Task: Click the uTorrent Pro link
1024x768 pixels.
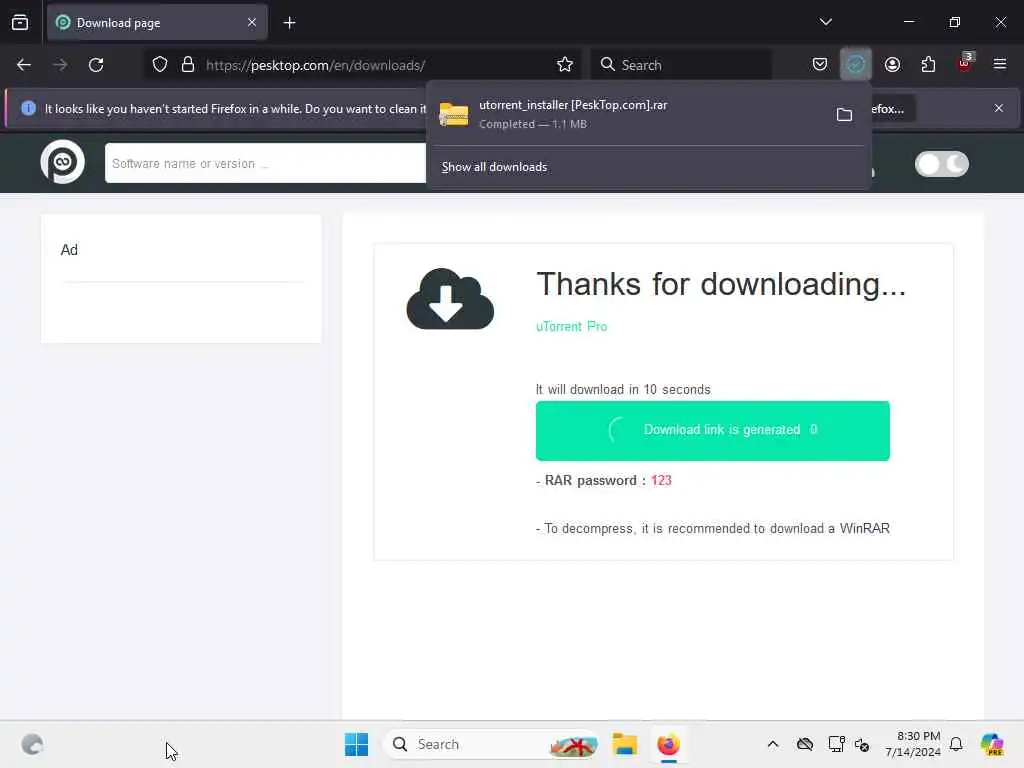Action: coord(571,327)
